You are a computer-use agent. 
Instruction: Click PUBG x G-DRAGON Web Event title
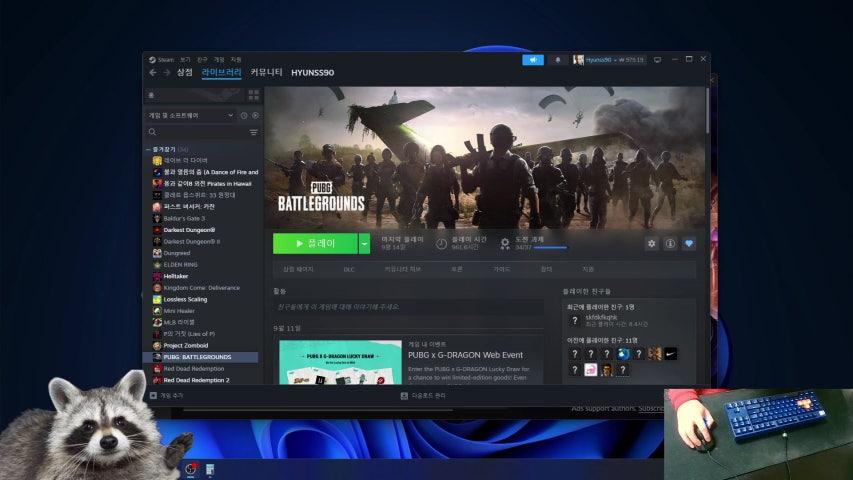pyautogui.click(x=466, y=355)
